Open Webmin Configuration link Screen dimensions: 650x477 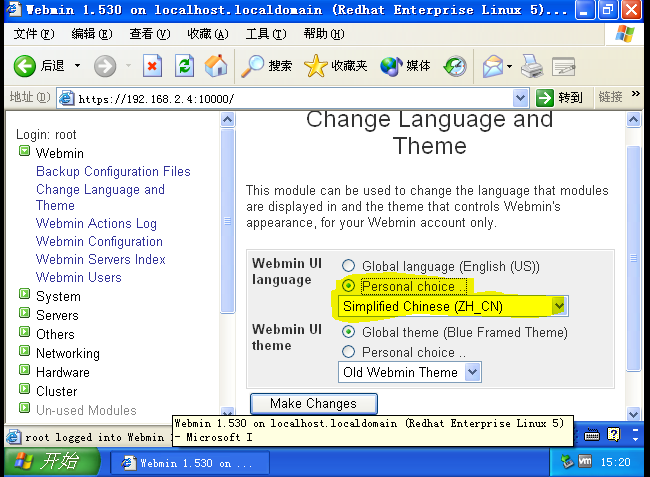99,241
